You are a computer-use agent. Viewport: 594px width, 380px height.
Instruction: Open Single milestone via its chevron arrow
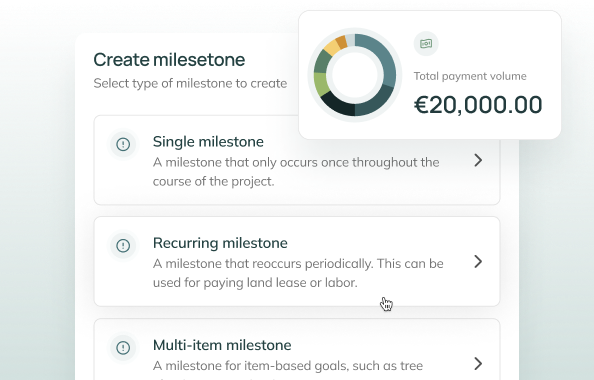point(478,160)
